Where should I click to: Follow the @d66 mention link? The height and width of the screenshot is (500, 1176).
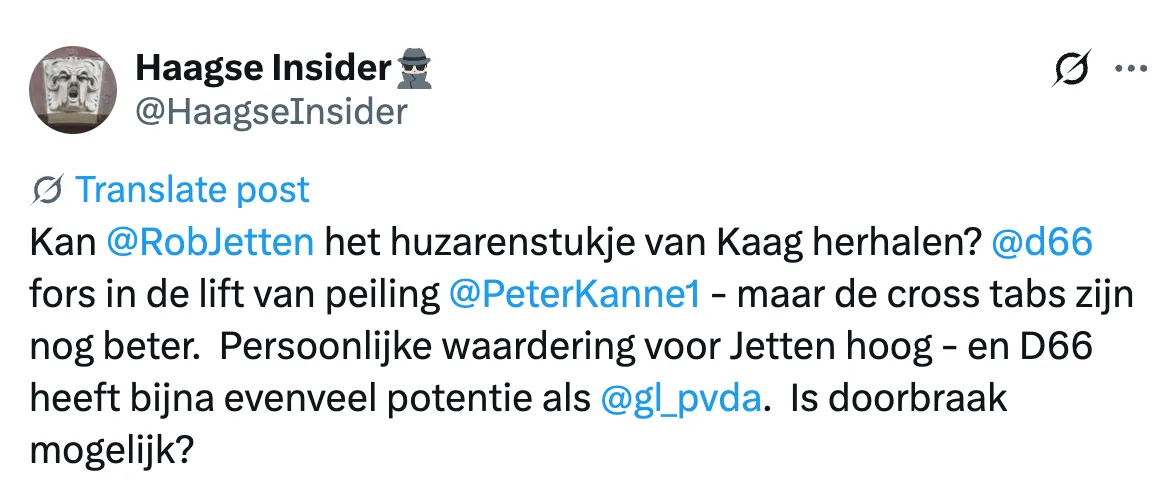pos(1042,244)
